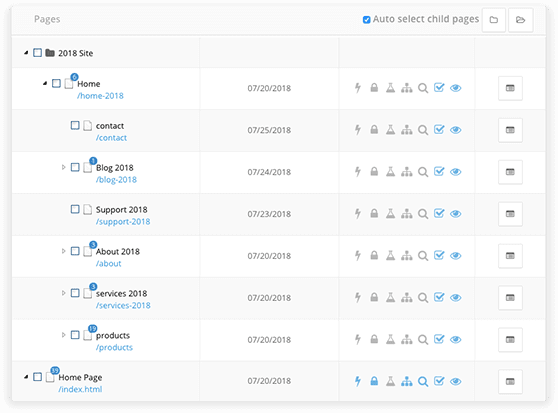558x413 pixels.
Task: Click the details button for contact row
Action: [510, 130]
